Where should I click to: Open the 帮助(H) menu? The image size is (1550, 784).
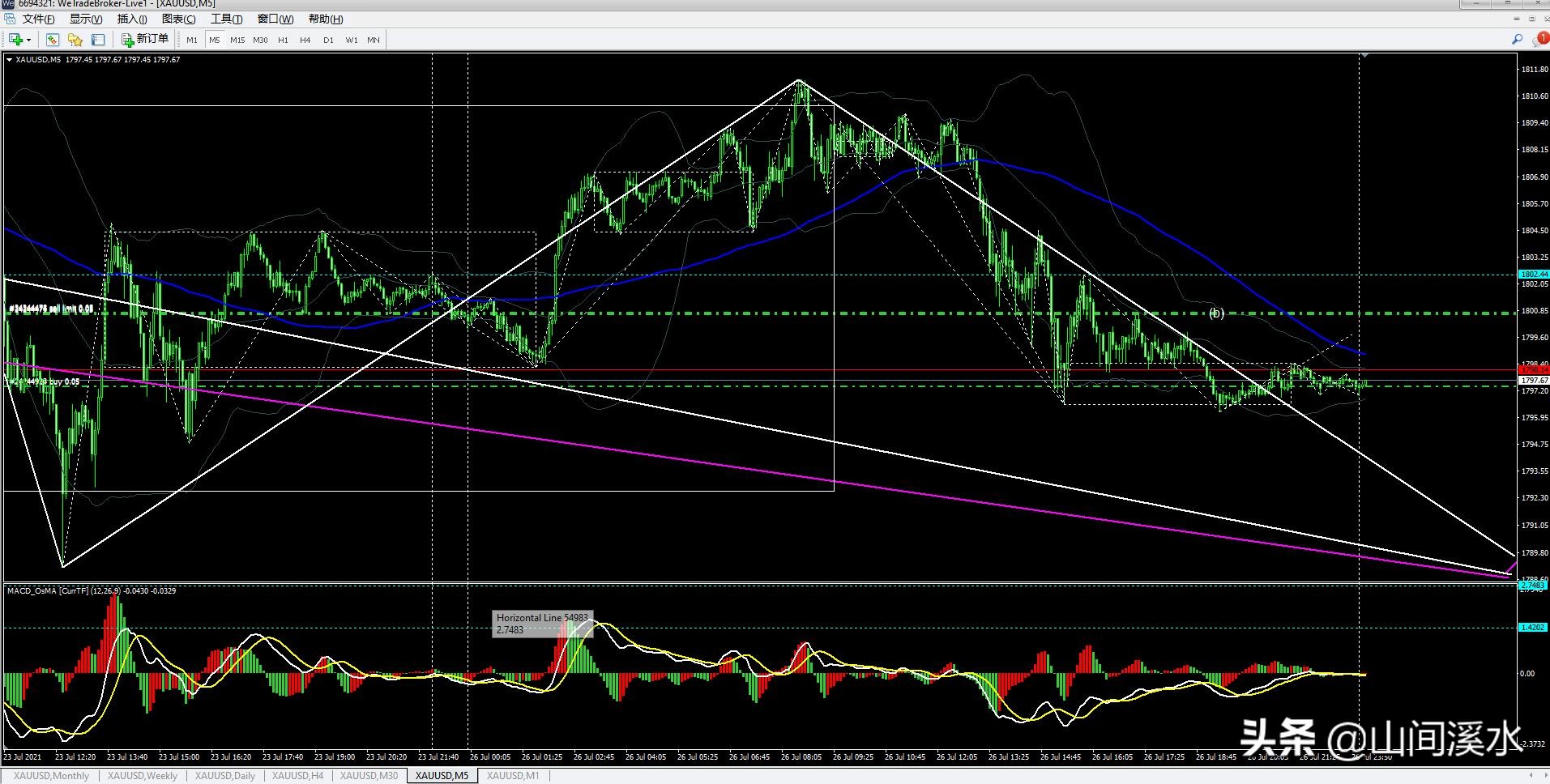point(326,19)
